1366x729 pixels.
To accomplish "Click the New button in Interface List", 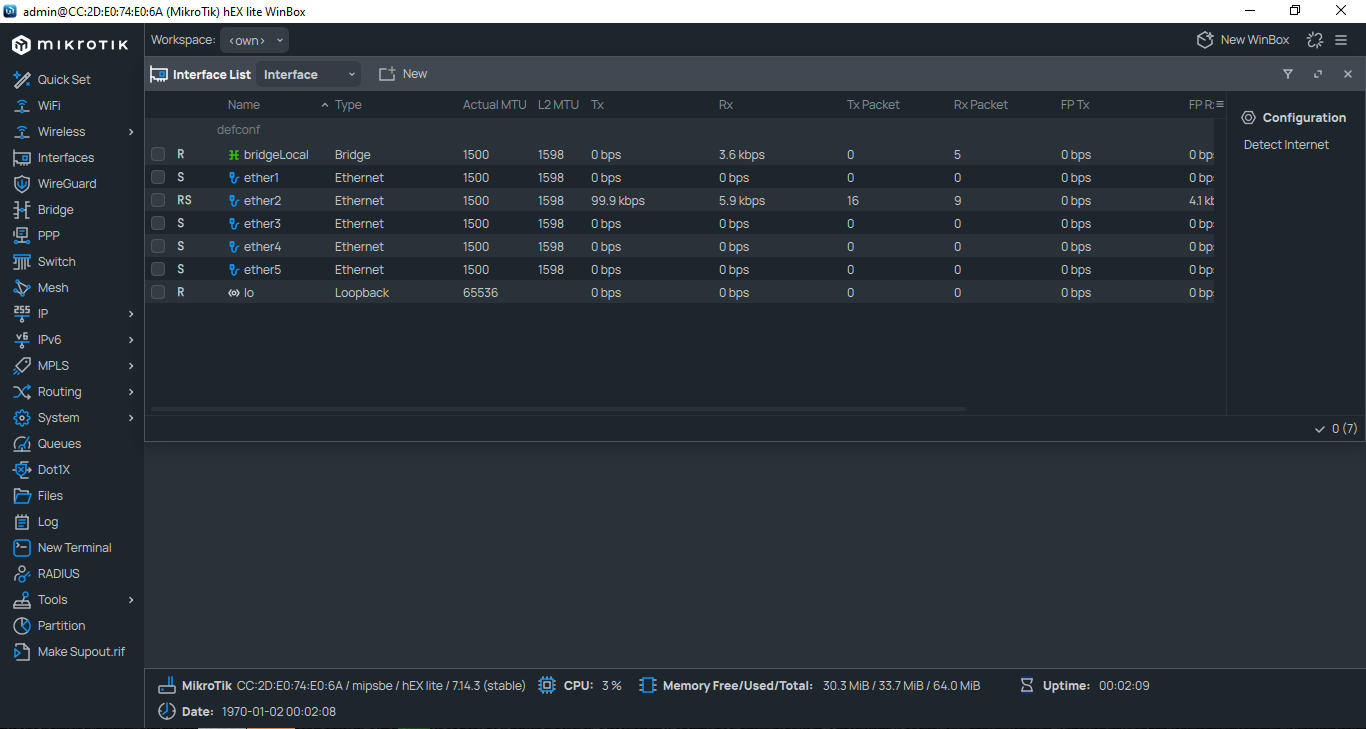I will point(403,74).
